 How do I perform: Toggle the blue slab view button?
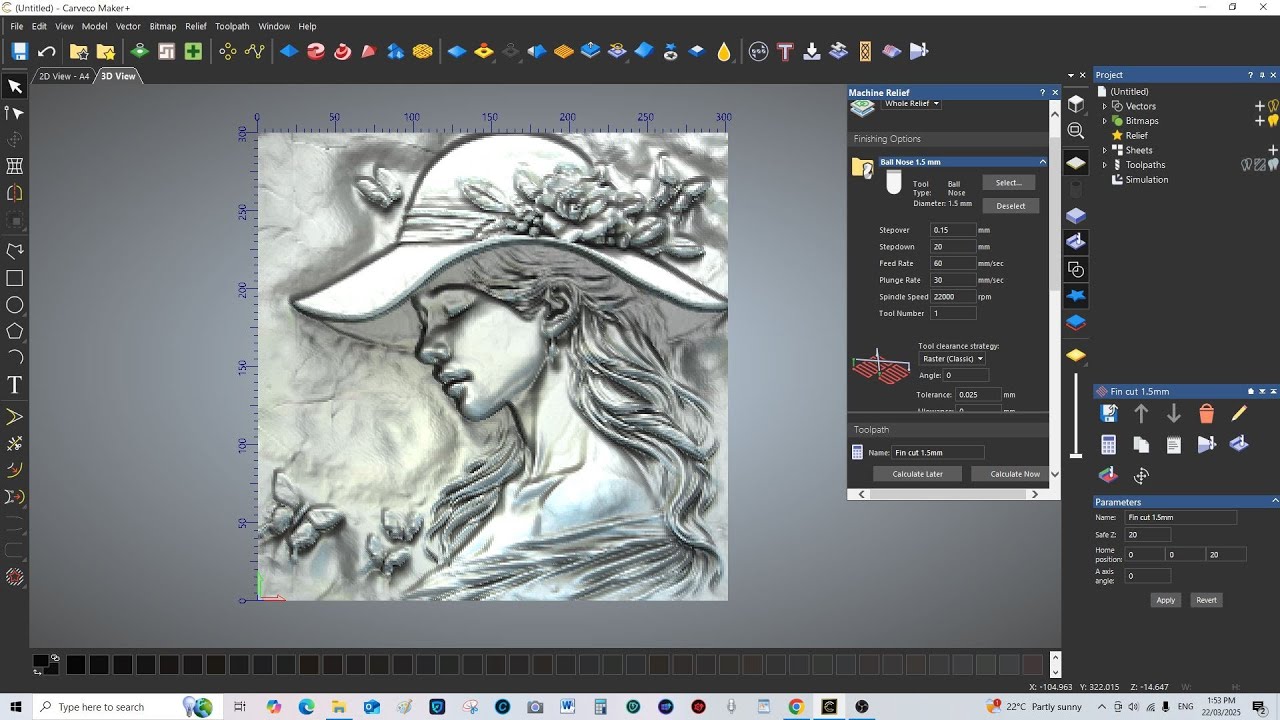[x=1076, y=215]
